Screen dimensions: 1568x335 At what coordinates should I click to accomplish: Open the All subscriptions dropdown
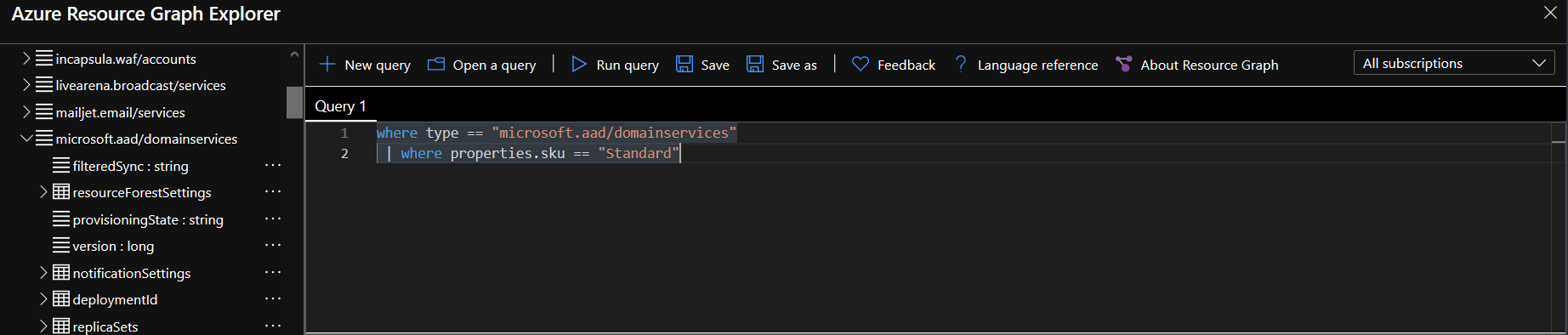[x=1454, y=63]
